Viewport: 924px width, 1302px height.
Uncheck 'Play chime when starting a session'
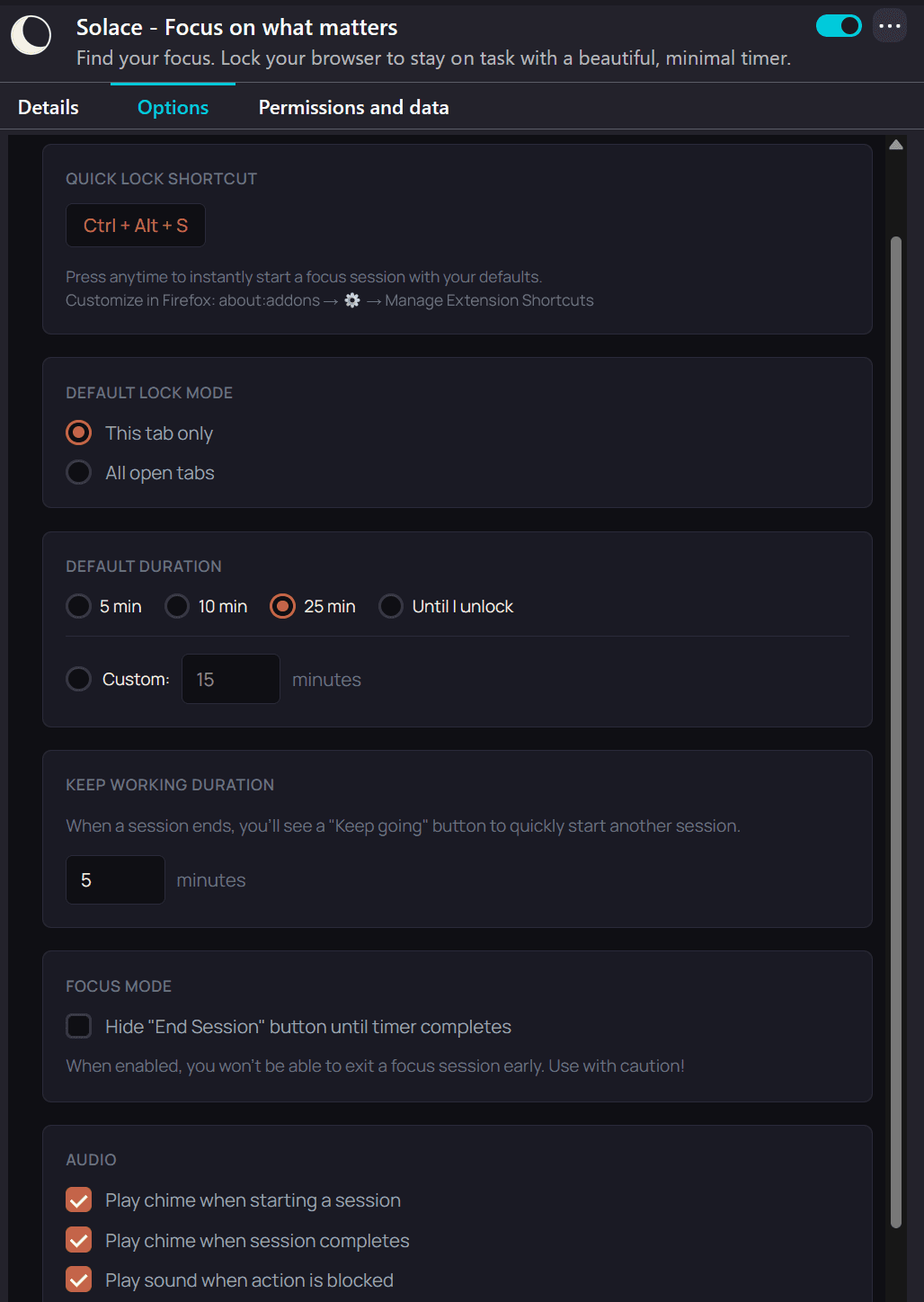[78, 1199]
